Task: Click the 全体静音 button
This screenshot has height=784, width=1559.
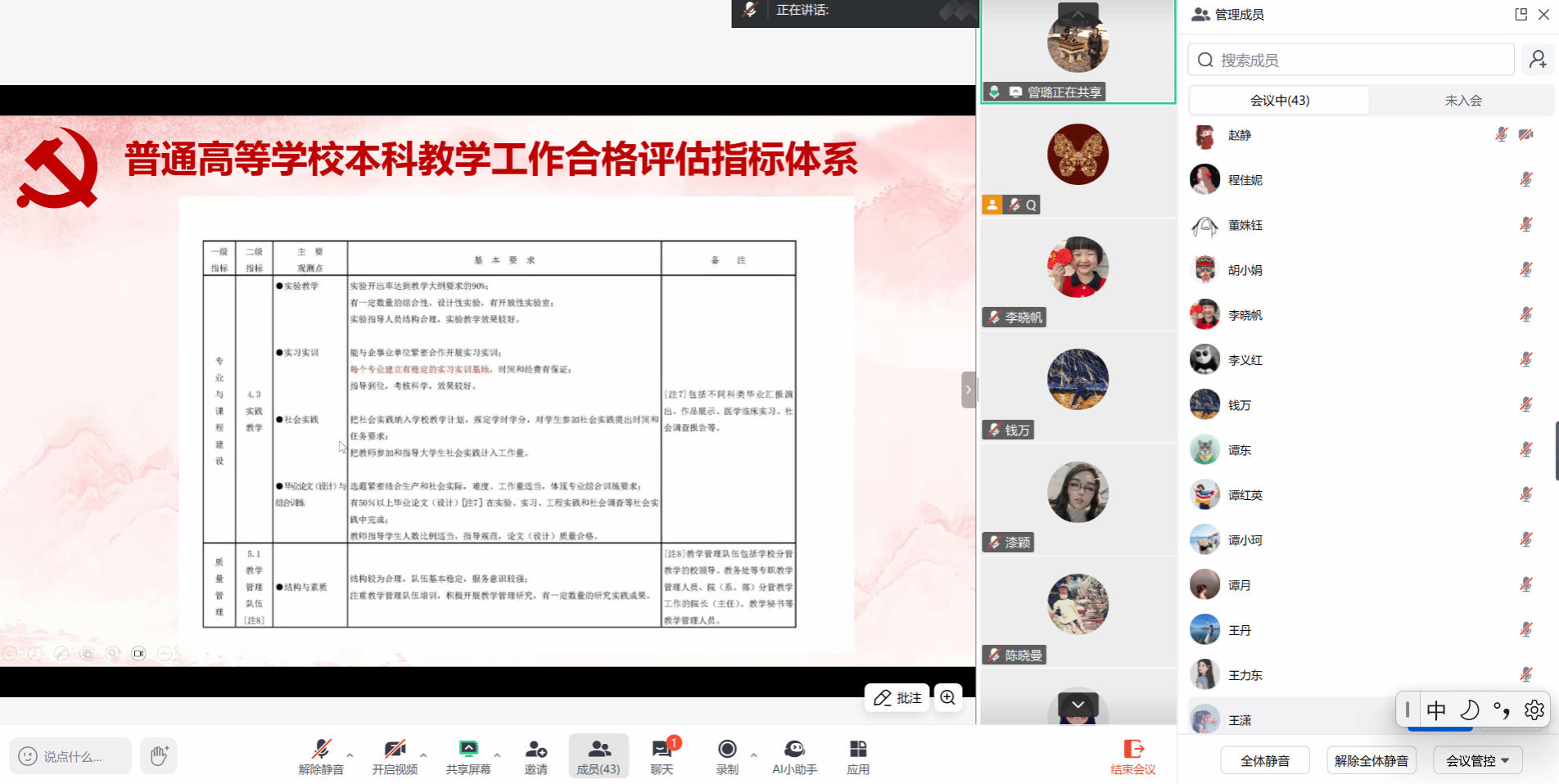Action: 1264,760
